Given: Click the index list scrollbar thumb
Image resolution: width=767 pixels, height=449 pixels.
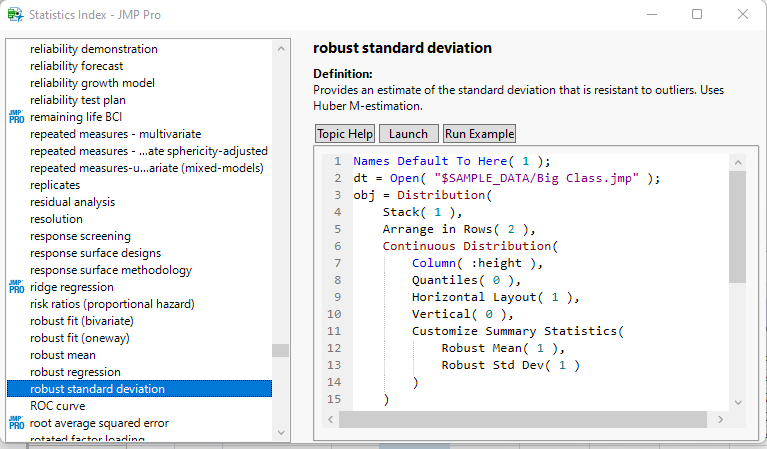Looking at the screenshot, I should (x=281, y=350).
